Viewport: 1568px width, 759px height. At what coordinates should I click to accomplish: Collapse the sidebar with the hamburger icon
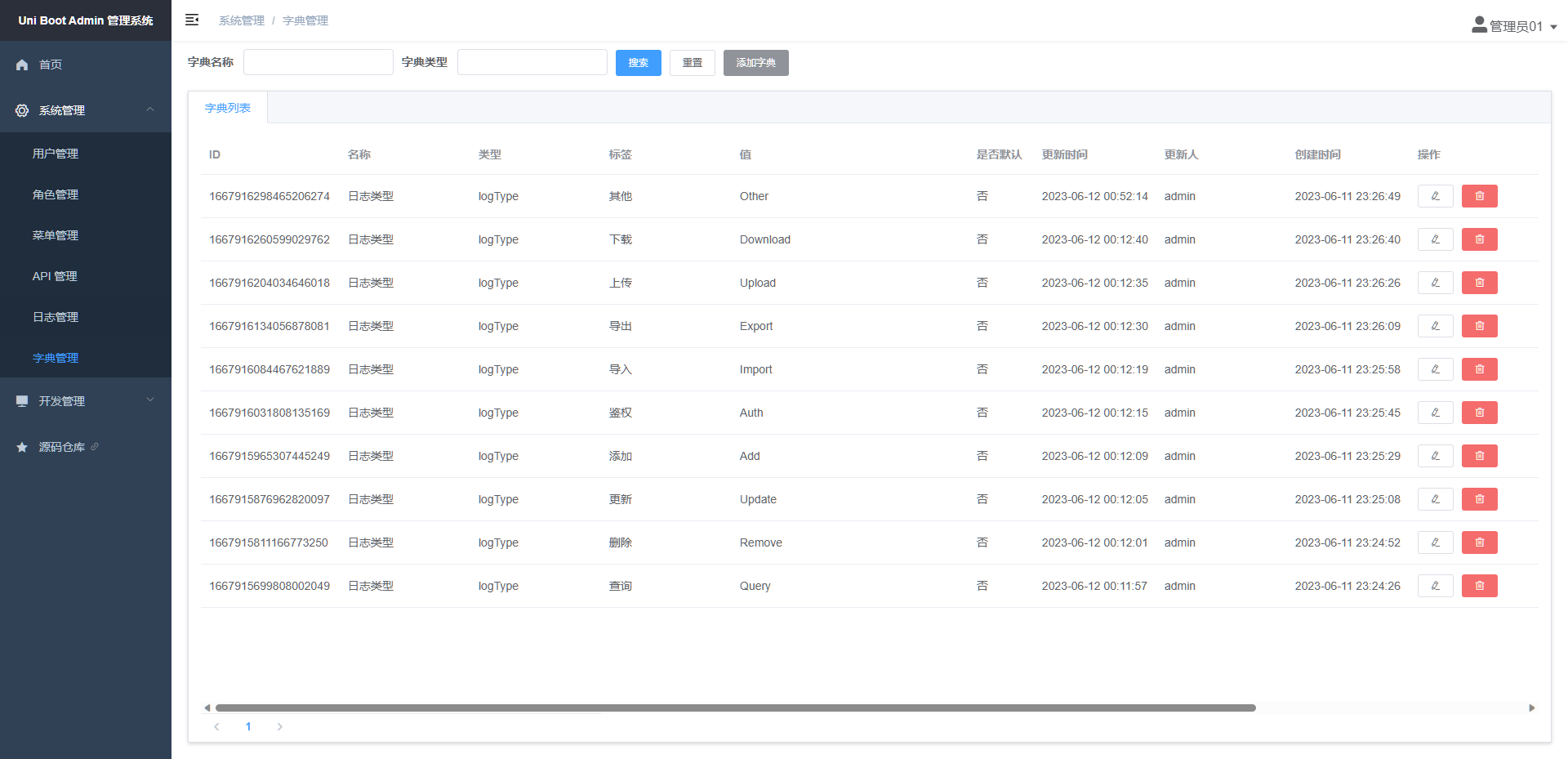coord(192,20)
